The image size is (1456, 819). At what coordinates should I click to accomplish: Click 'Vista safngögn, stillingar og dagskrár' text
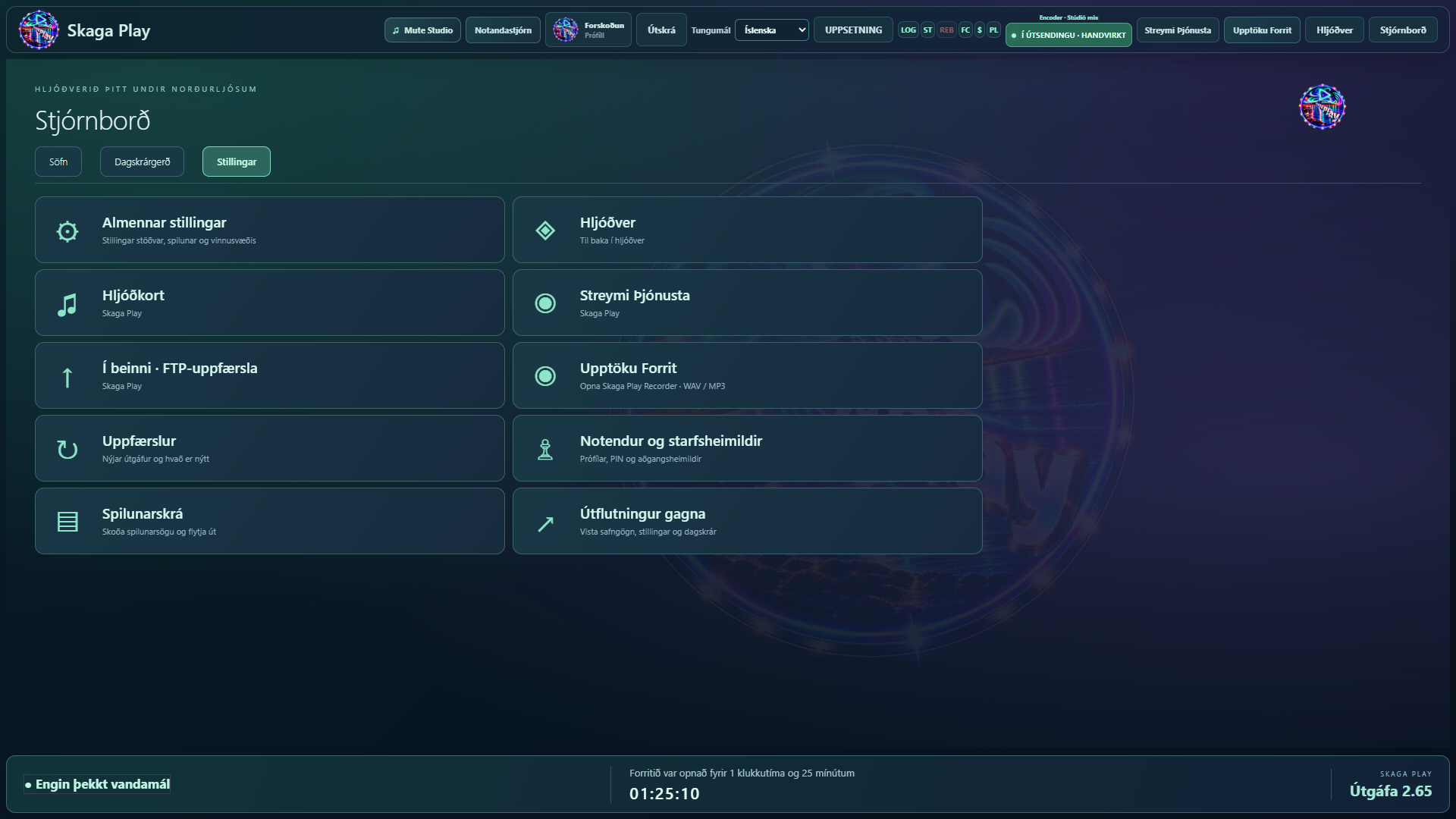[x=648, y=532]
